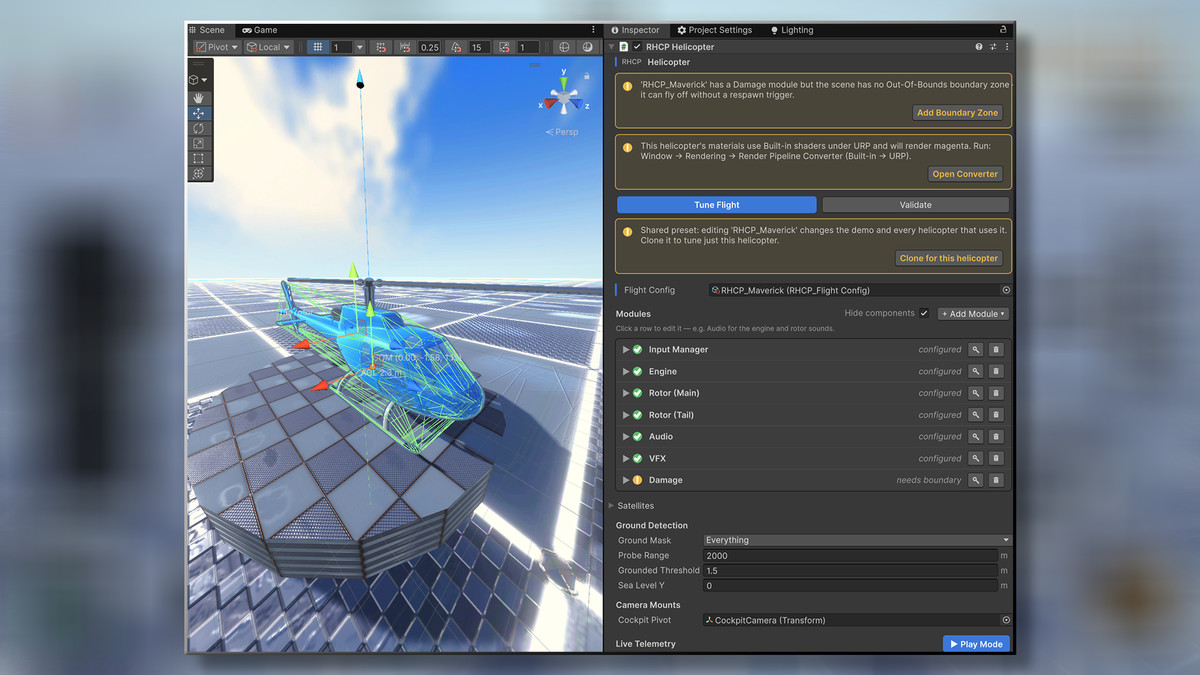Open the Project Settings tab
The width and height of the screenshot is (1200, 675).
[x=715, y=30]
